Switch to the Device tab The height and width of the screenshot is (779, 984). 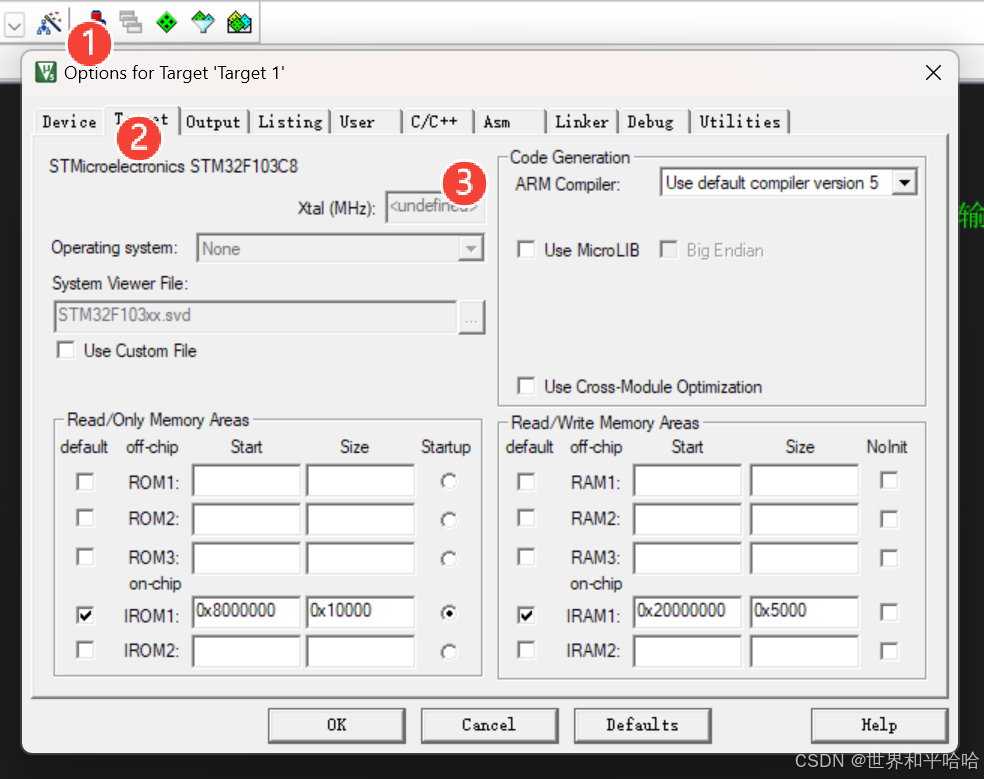pos(69,121)
